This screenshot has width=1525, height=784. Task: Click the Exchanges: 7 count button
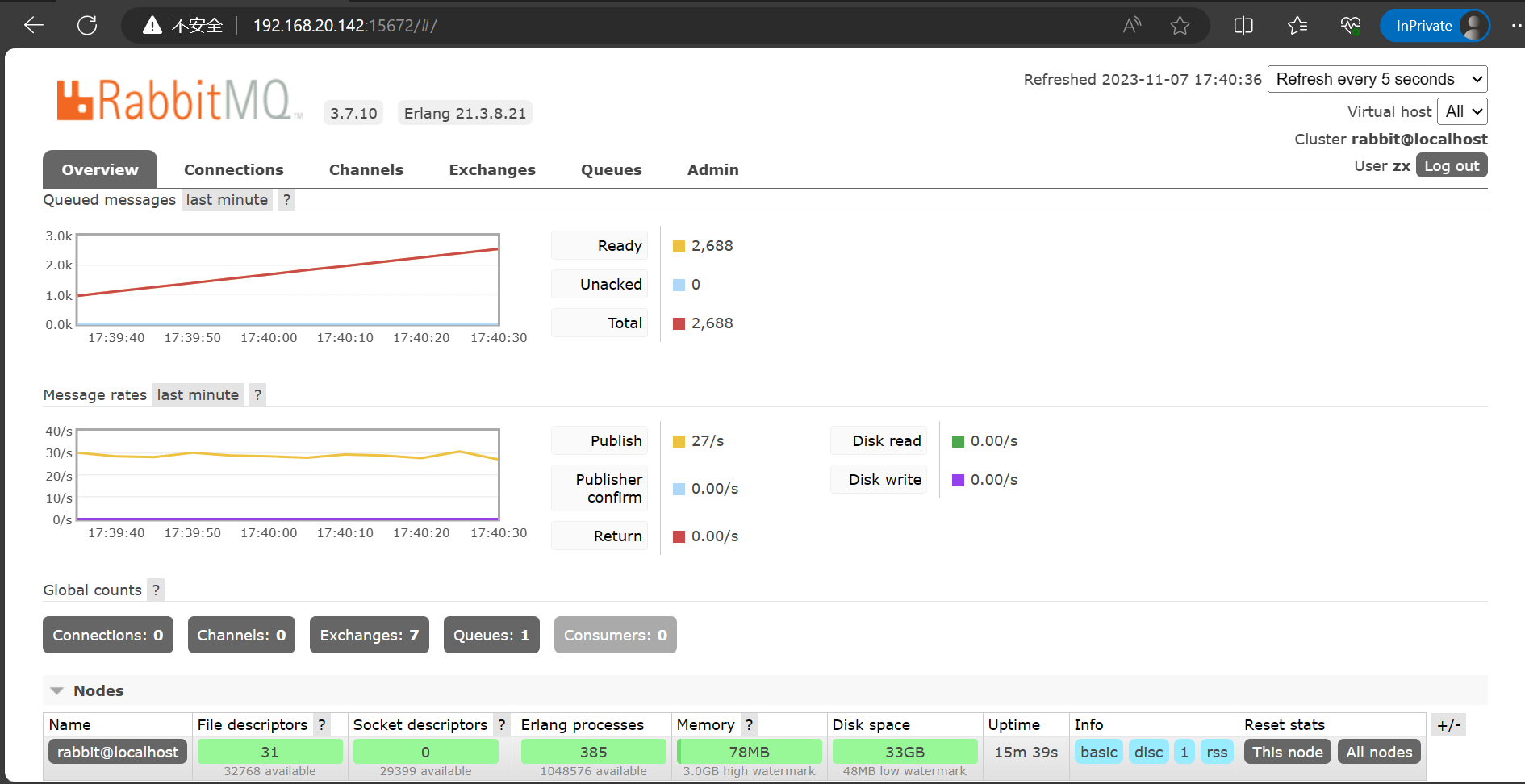(370, 635)
